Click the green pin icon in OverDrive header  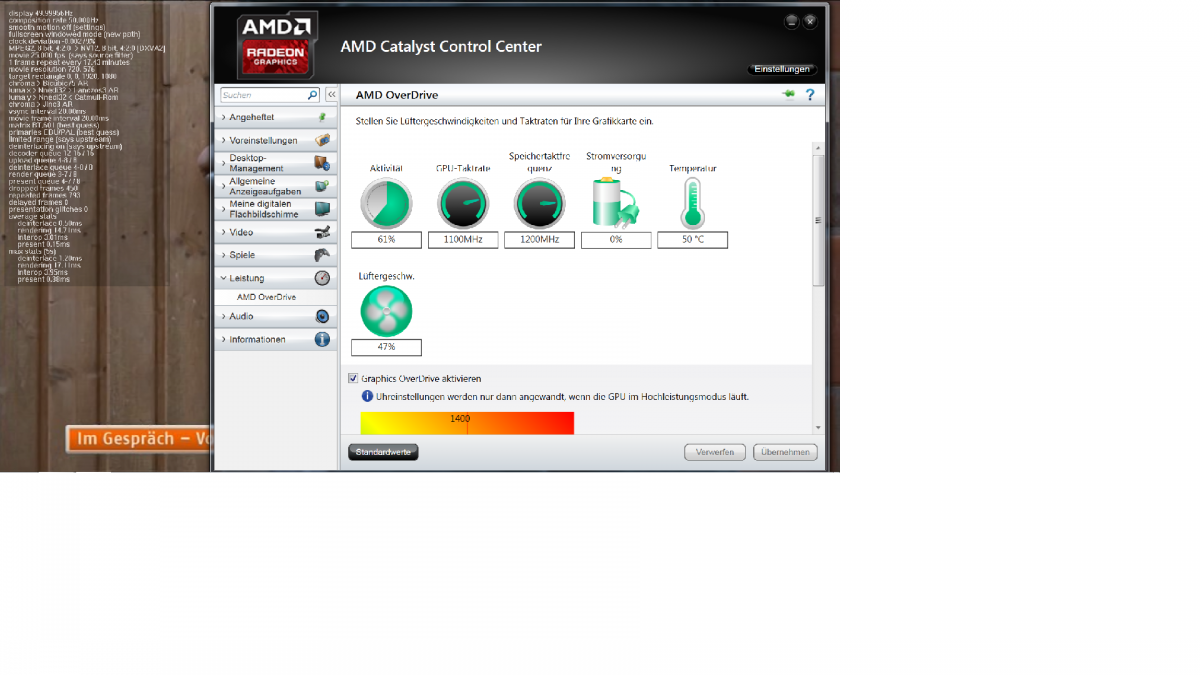tap(789, 94)
